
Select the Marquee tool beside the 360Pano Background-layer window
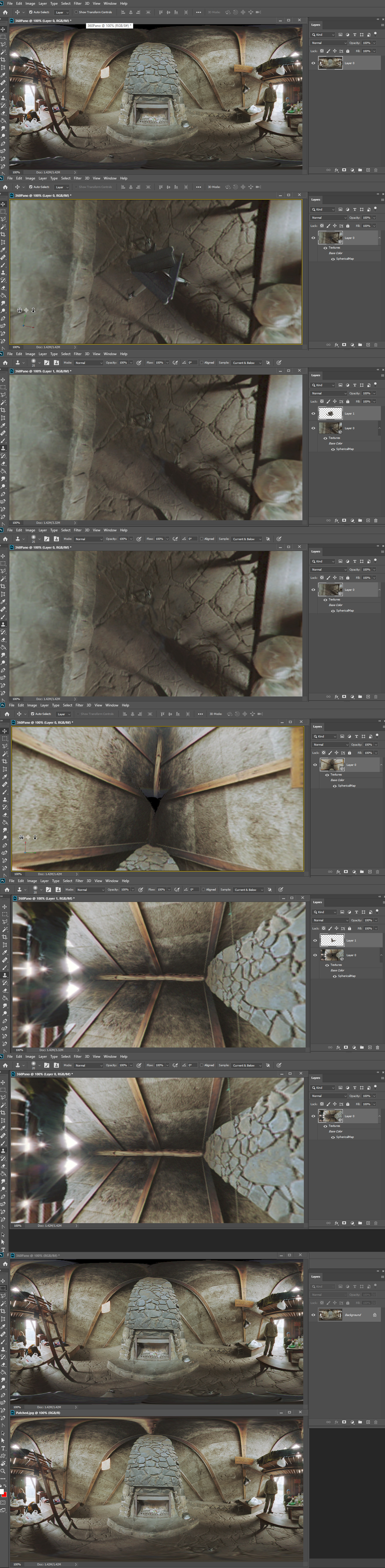pyautogui.click(x=3, y=1289)
